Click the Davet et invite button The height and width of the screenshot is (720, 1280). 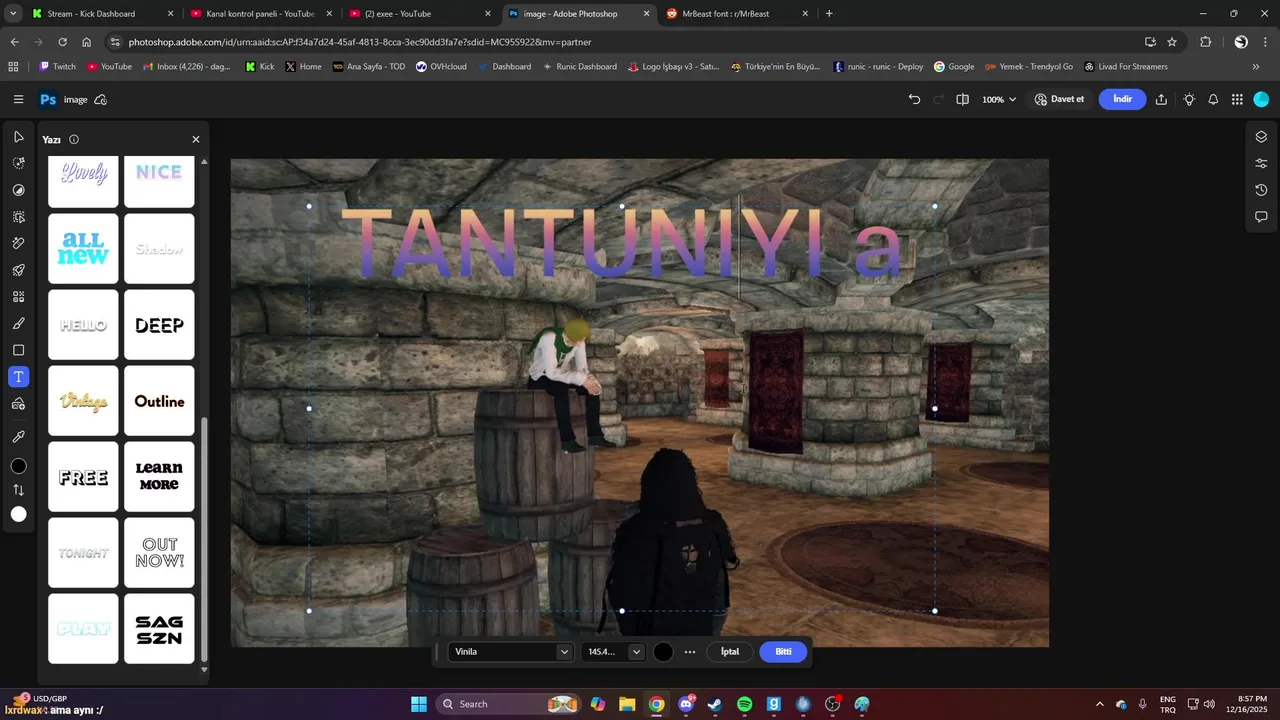tap(1060, 99)
